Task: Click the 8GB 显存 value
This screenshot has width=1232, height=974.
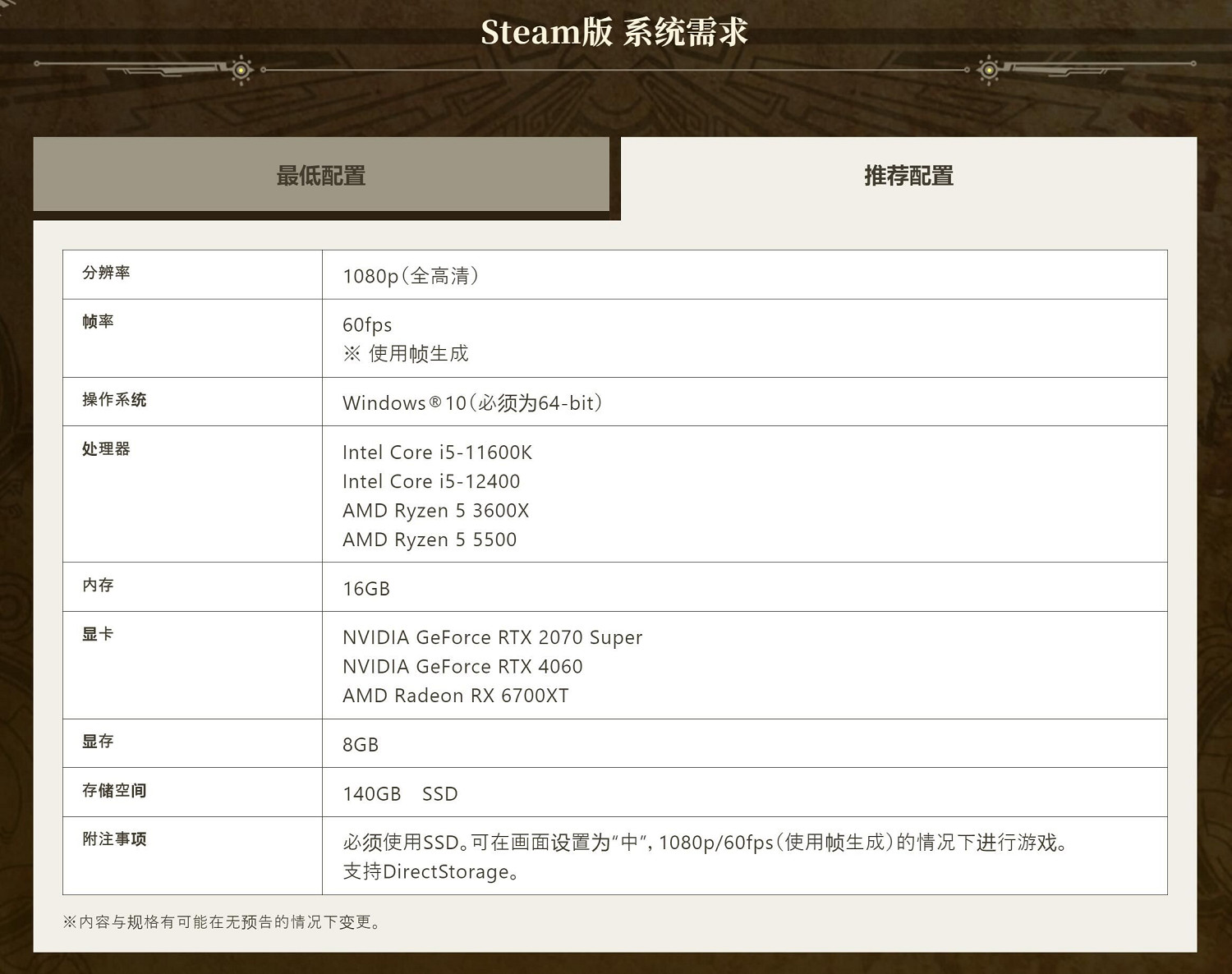Action: [361, 744]
